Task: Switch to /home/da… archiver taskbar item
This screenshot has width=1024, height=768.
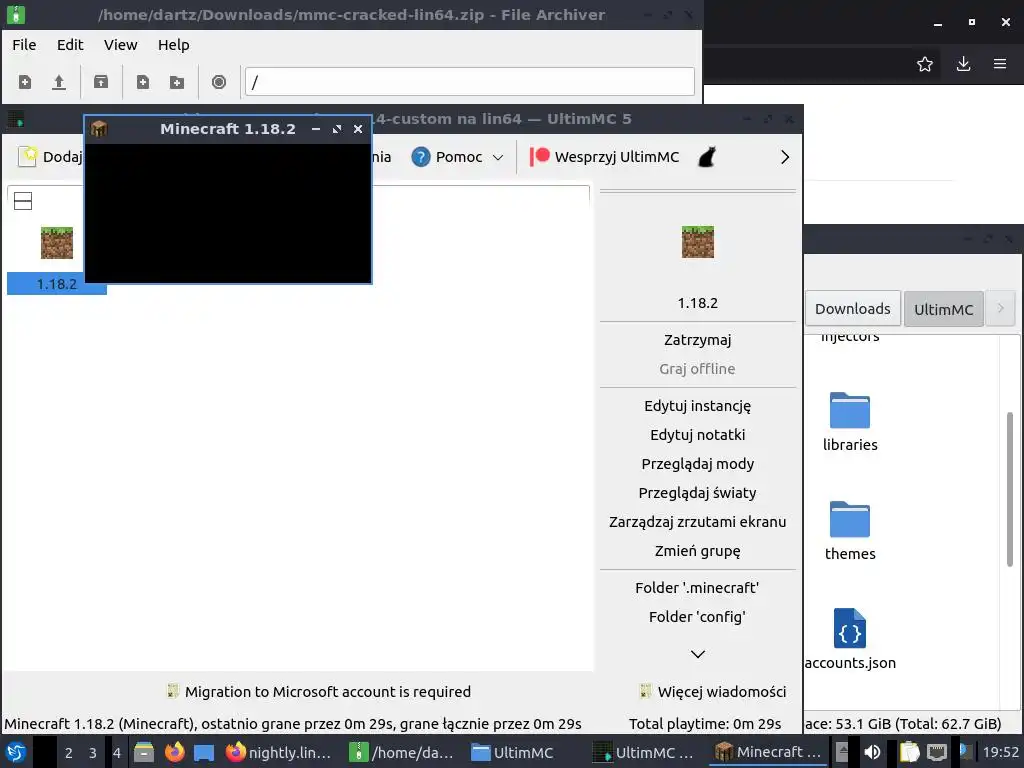Action: [x=401, y=752]
